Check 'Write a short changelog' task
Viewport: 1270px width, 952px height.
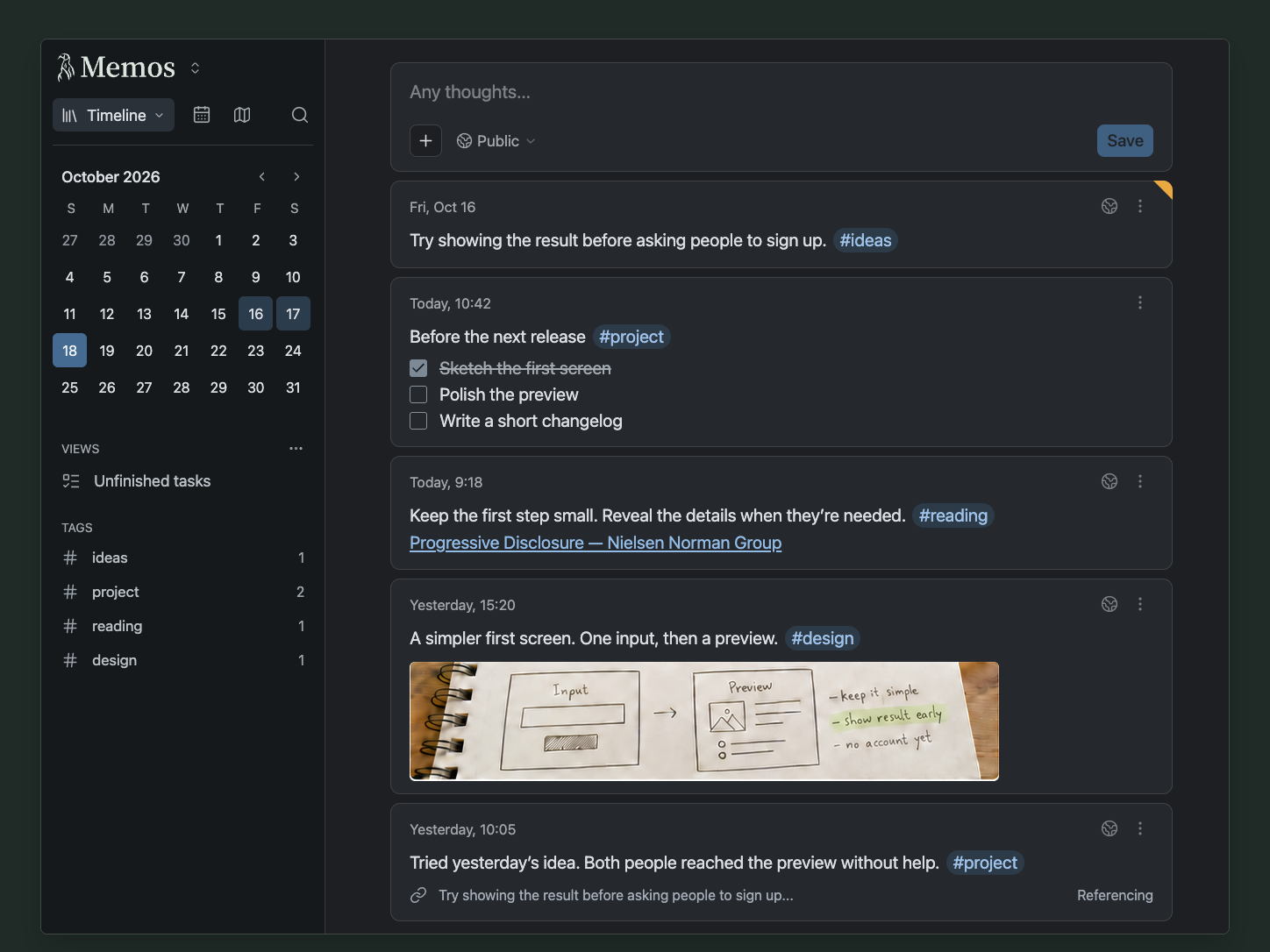tap(418, 421)
